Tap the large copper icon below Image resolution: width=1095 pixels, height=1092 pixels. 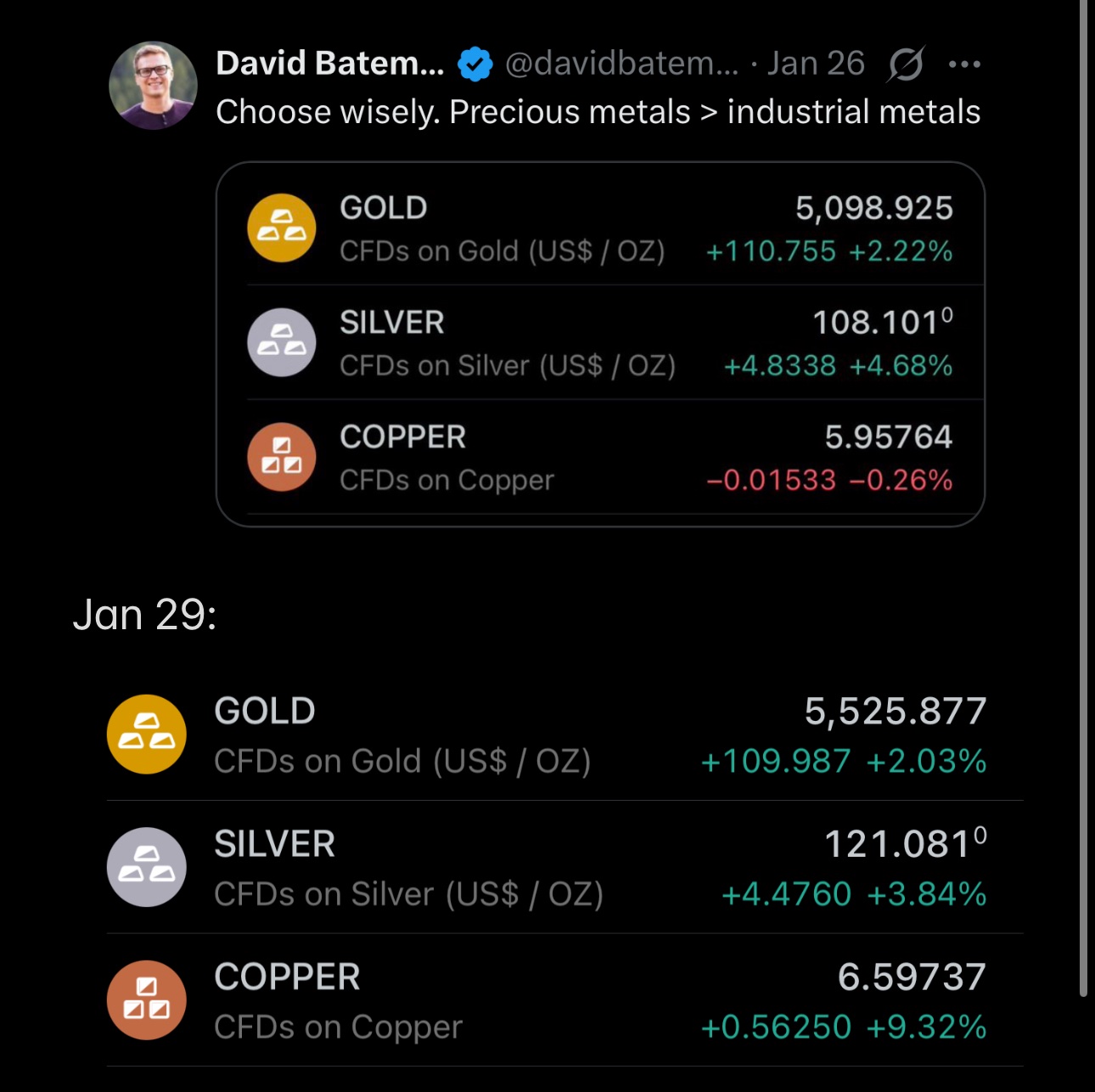pyautogui.click(x=147, y=1000)
